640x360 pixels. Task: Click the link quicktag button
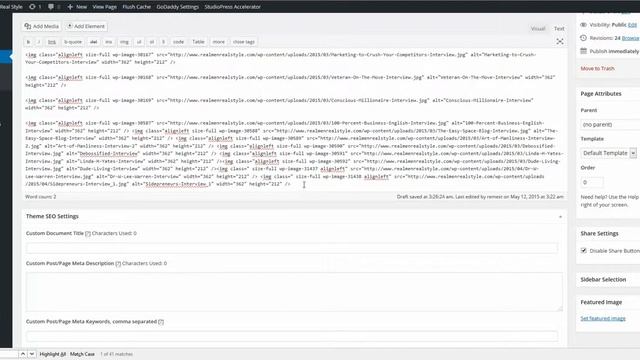(x=52, y=42)
